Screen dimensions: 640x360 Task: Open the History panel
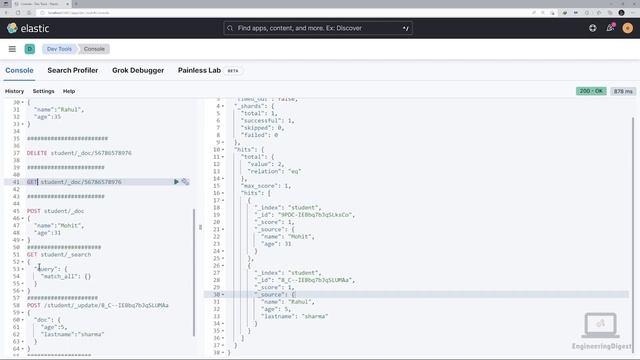(14, 91)
